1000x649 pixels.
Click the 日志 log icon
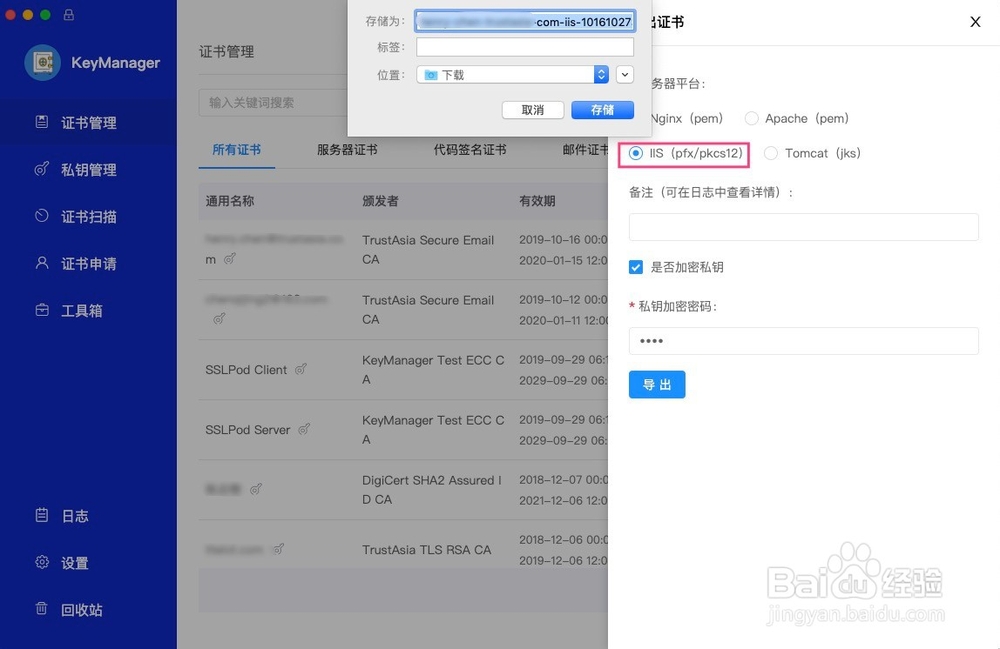pos(41,515)
